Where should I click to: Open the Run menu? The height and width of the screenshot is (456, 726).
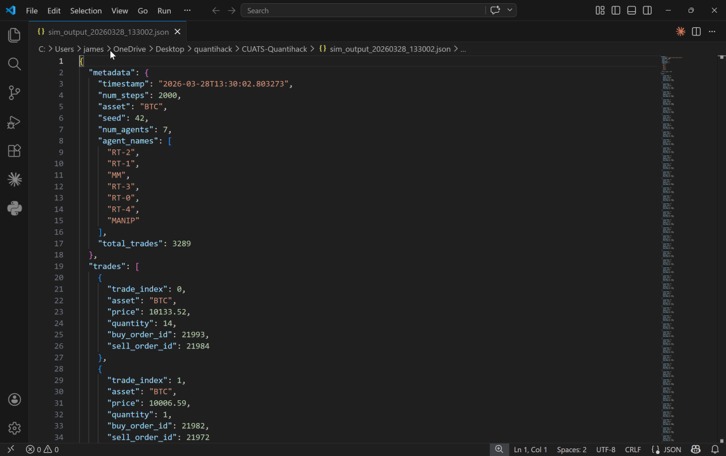click(x=164, y=11)
